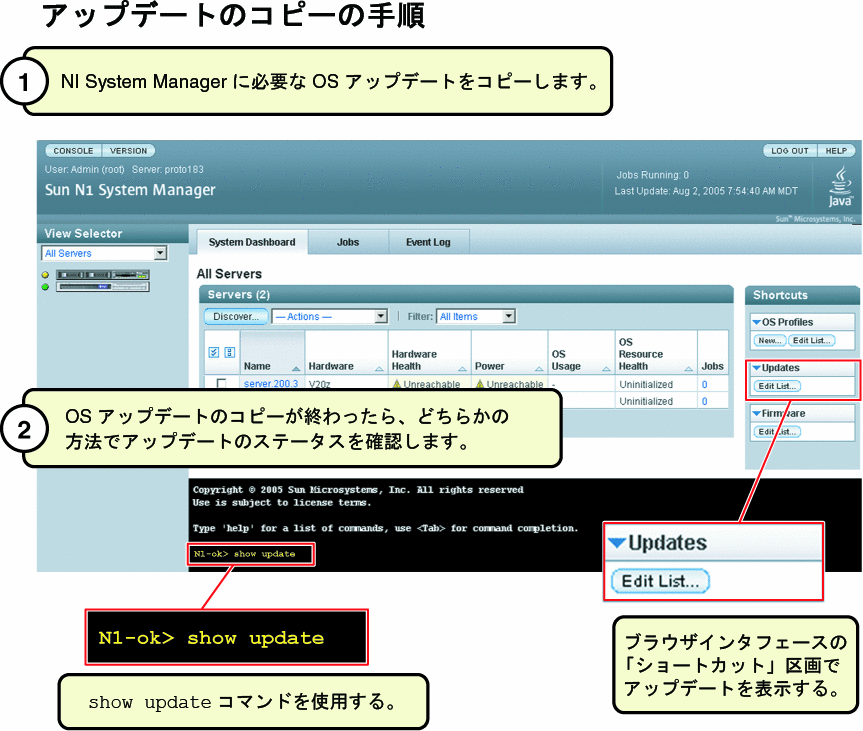The height and width of the screenshot is (731, 863).
Task: Click the deselect-all rows icon
Action: (230, 352)
